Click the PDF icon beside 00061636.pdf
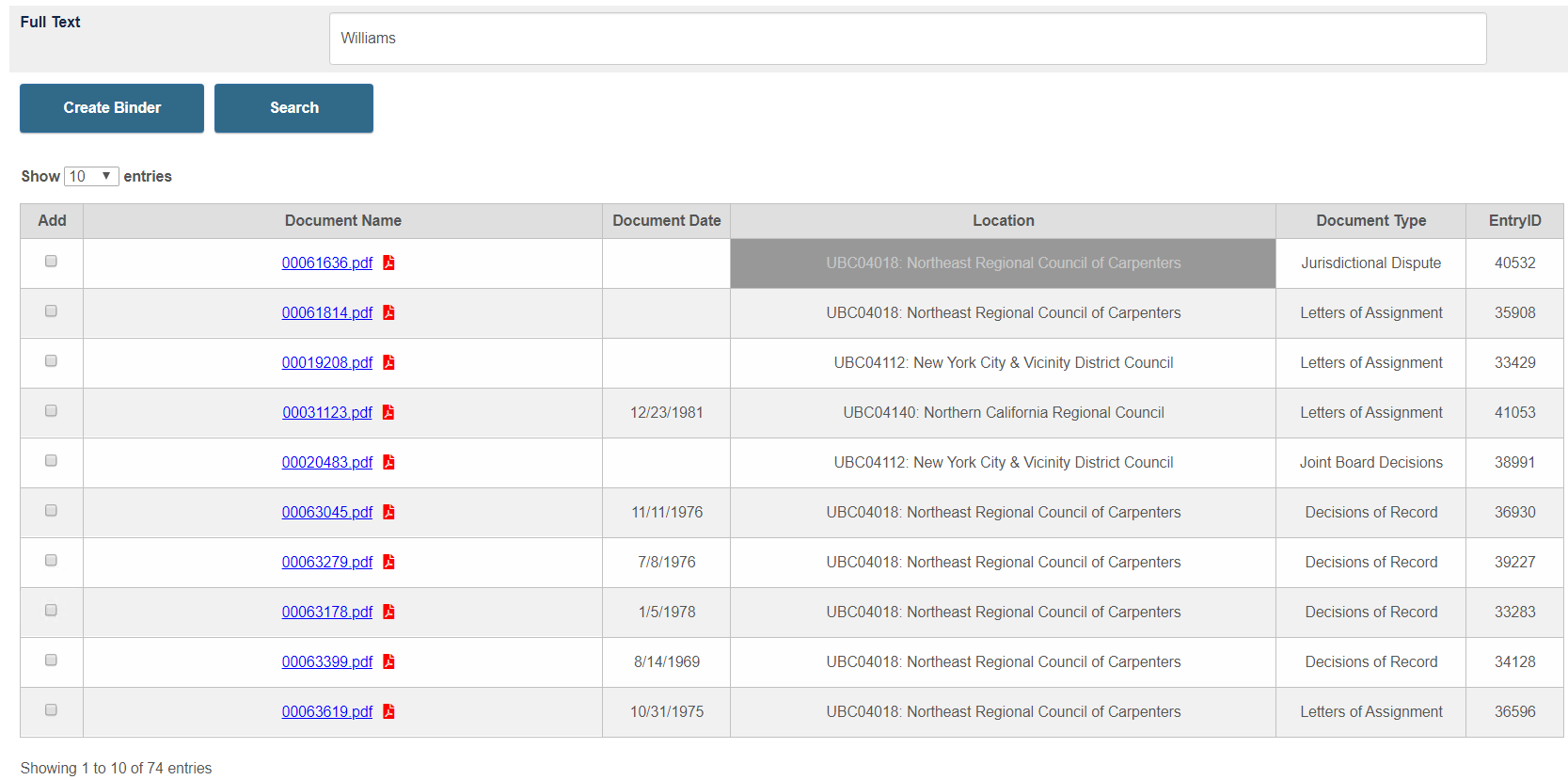This screenshot has height=780, width=1568. 388,263
